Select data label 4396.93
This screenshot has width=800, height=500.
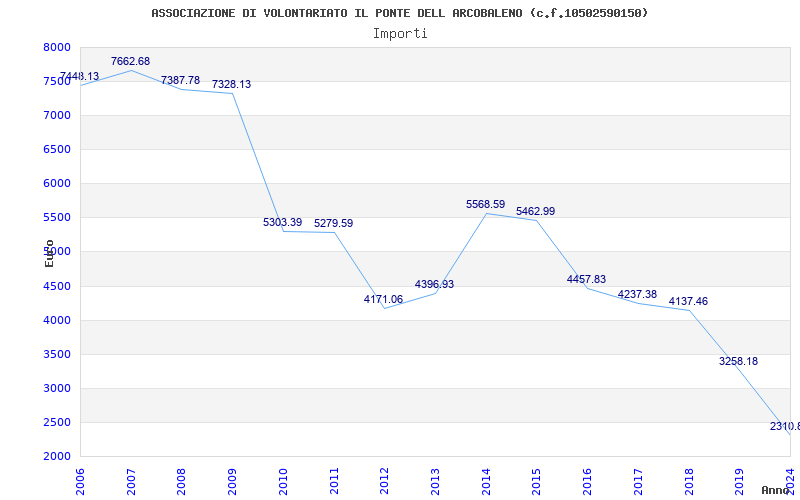[x=435, y=284]
